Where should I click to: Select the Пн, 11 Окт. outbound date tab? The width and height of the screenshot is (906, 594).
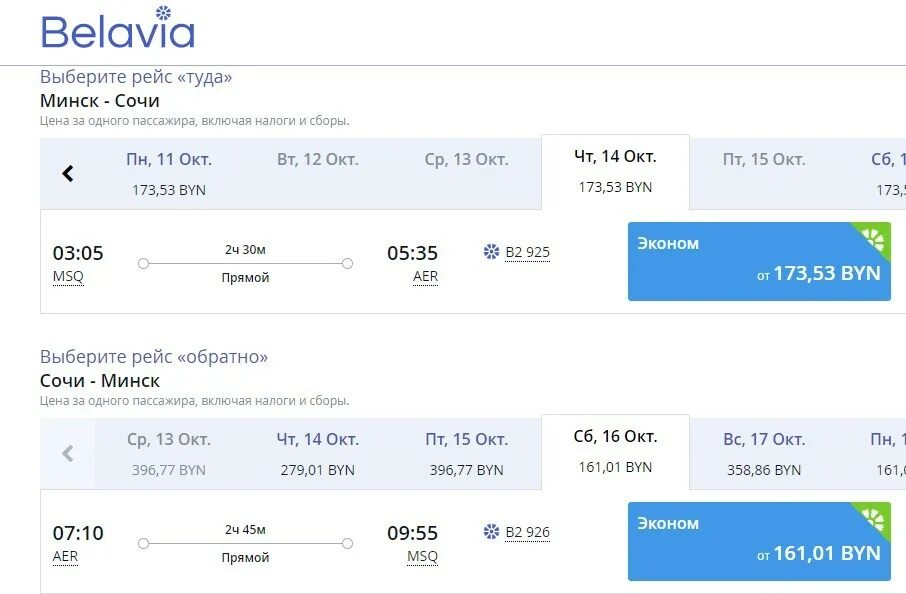169,173
